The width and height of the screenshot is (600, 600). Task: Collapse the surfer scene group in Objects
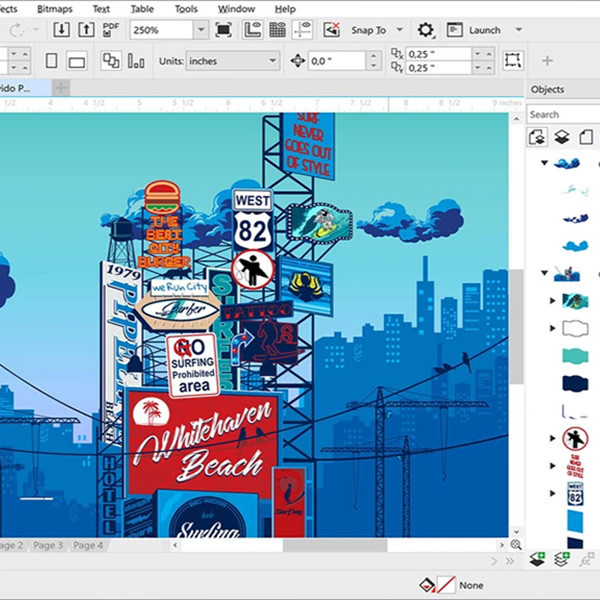544,273
